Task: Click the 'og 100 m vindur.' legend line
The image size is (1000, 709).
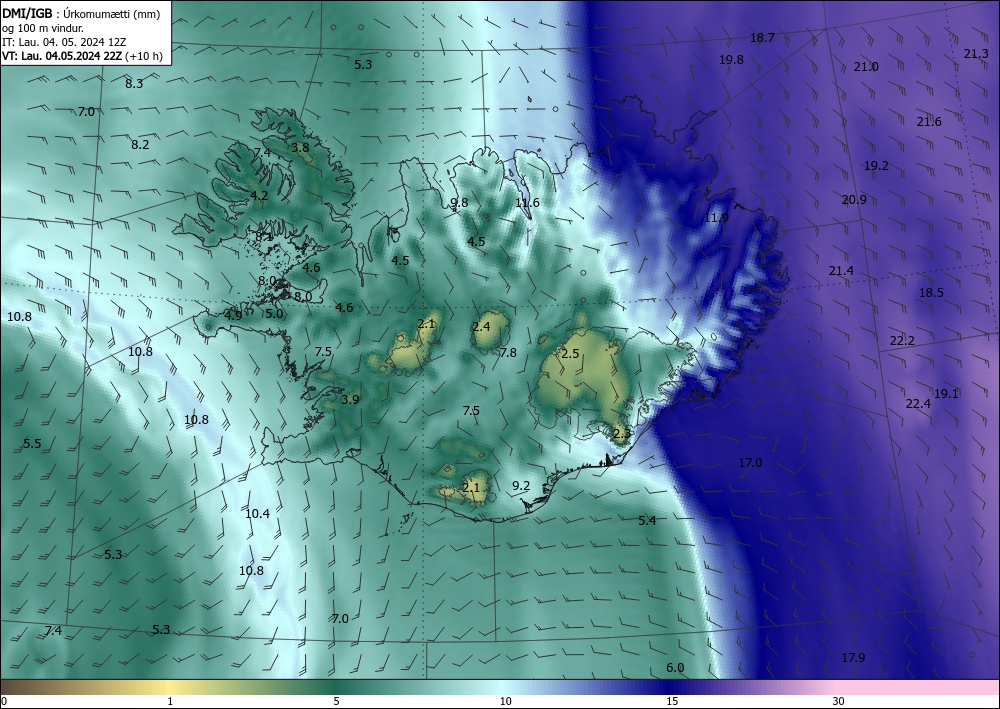Action: pos(43,28)
